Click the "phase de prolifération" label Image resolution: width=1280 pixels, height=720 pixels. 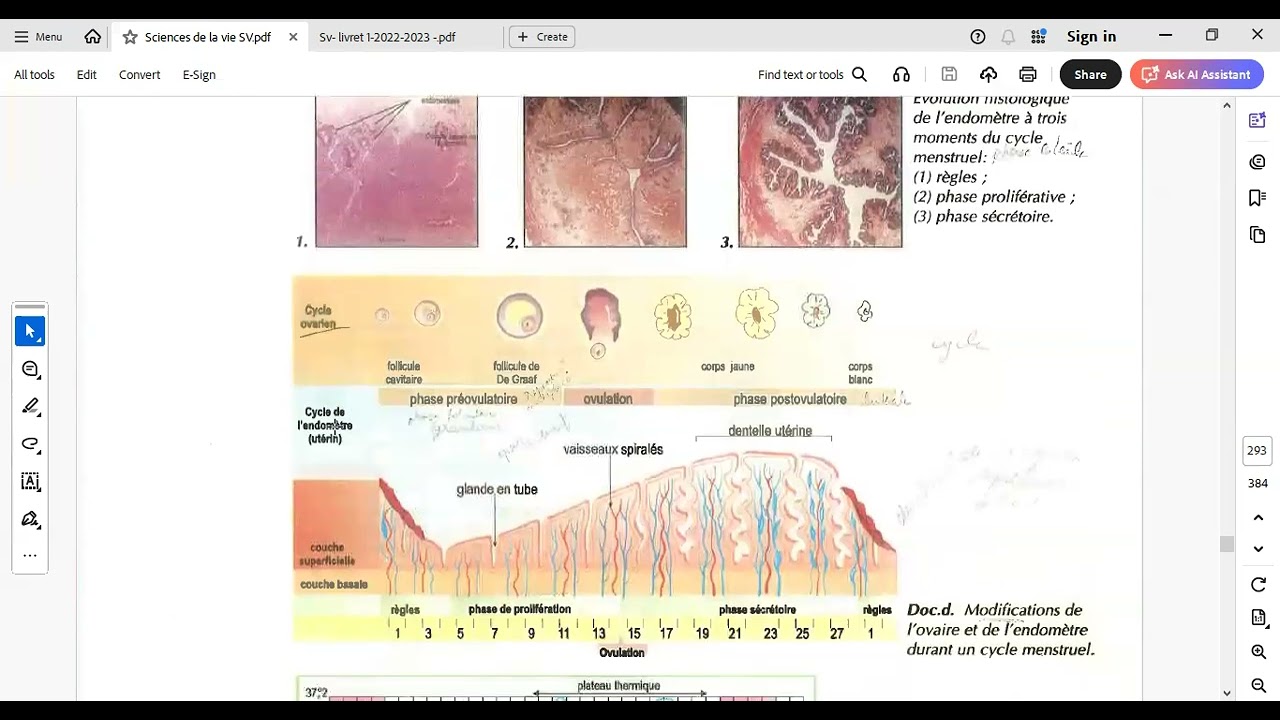(x=520, y=609)
